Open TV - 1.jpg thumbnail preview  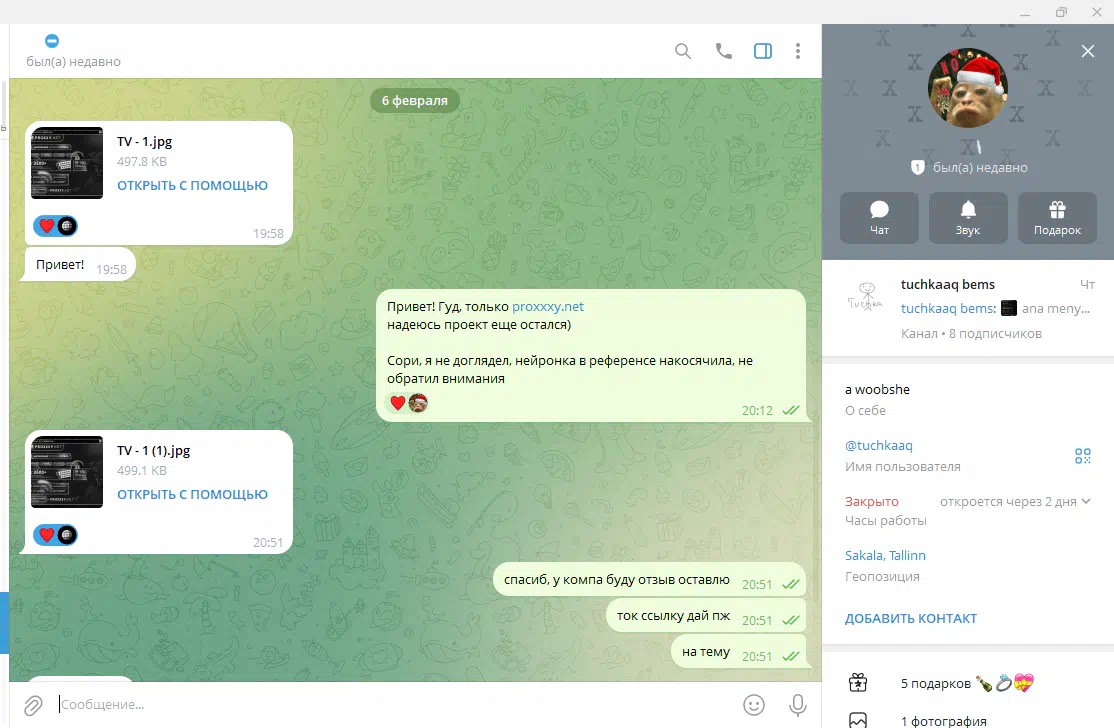[x=67, y=163]
